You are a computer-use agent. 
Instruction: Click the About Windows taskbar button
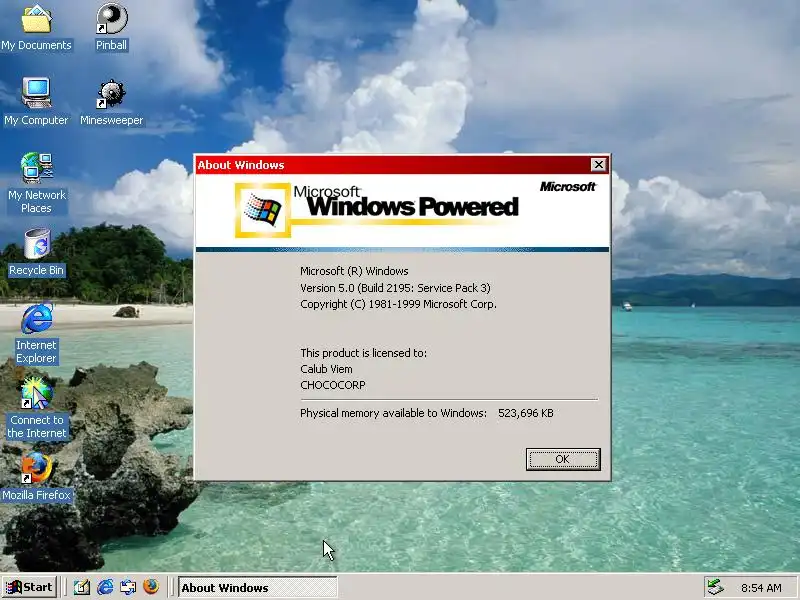(x=257, y=588)
